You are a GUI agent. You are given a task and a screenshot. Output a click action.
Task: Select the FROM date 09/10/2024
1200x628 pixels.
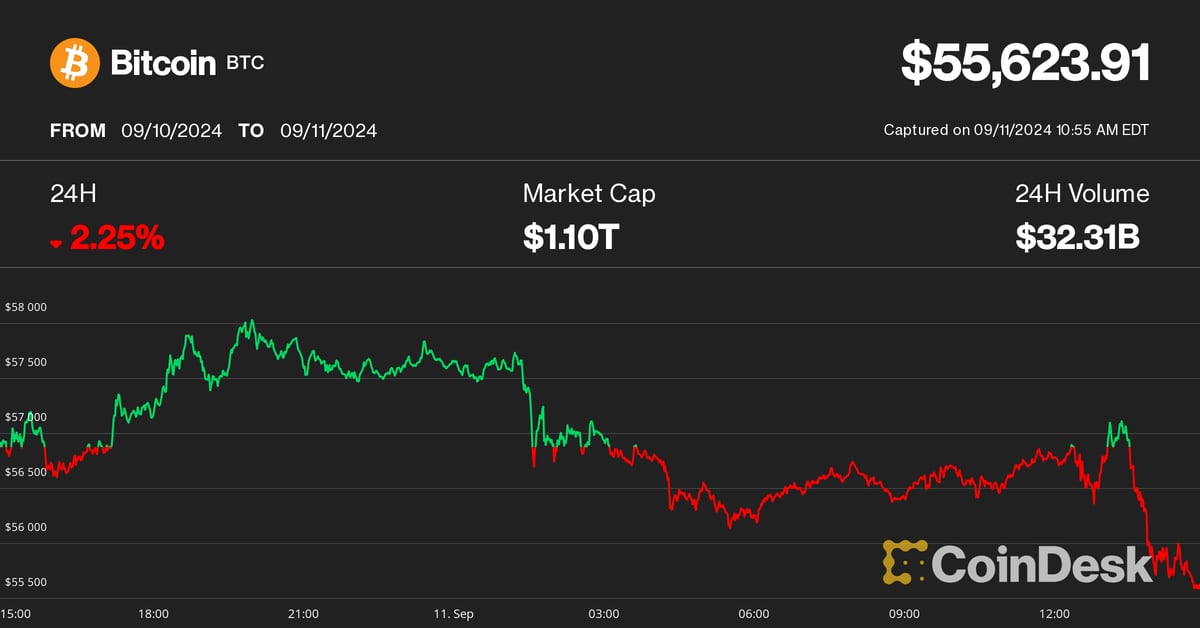[170, 131]
